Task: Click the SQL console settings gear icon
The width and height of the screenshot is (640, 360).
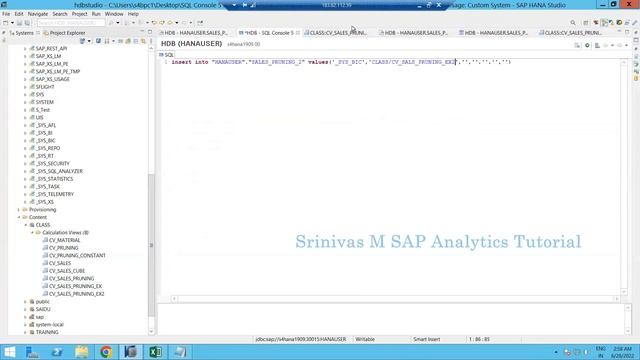Action: point(587,45)
